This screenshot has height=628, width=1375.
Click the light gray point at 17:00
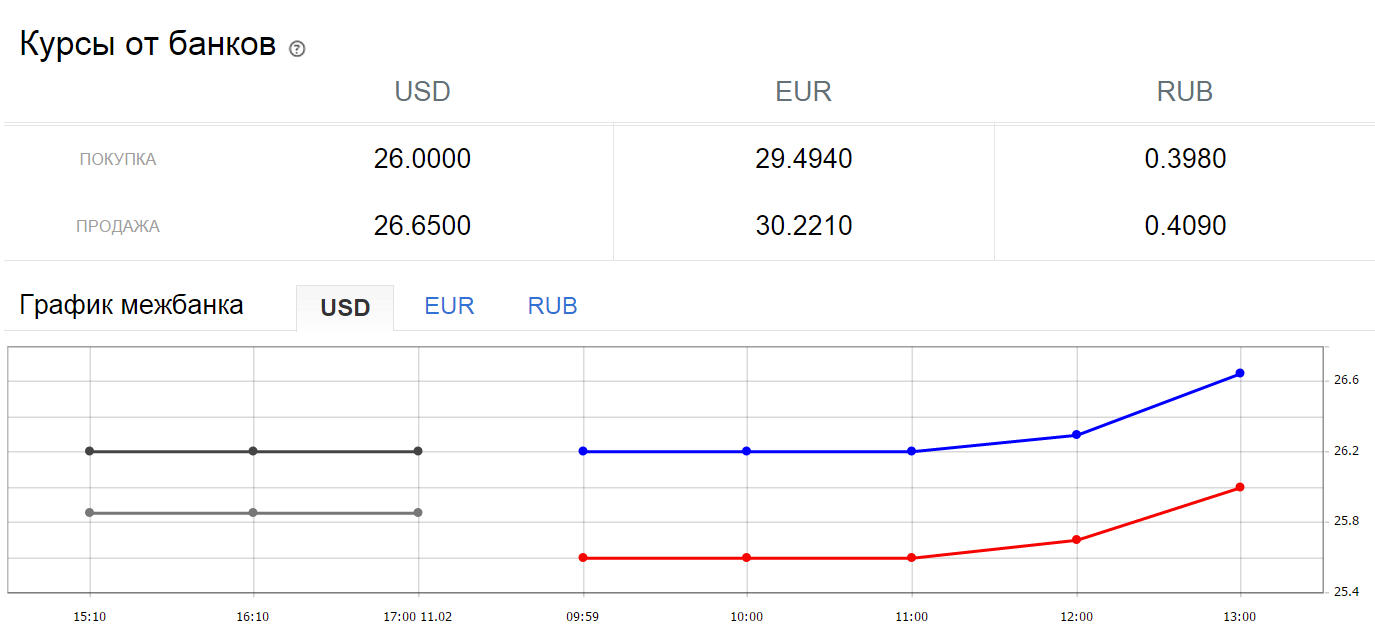pyautogui.click(x=418, y=513)
